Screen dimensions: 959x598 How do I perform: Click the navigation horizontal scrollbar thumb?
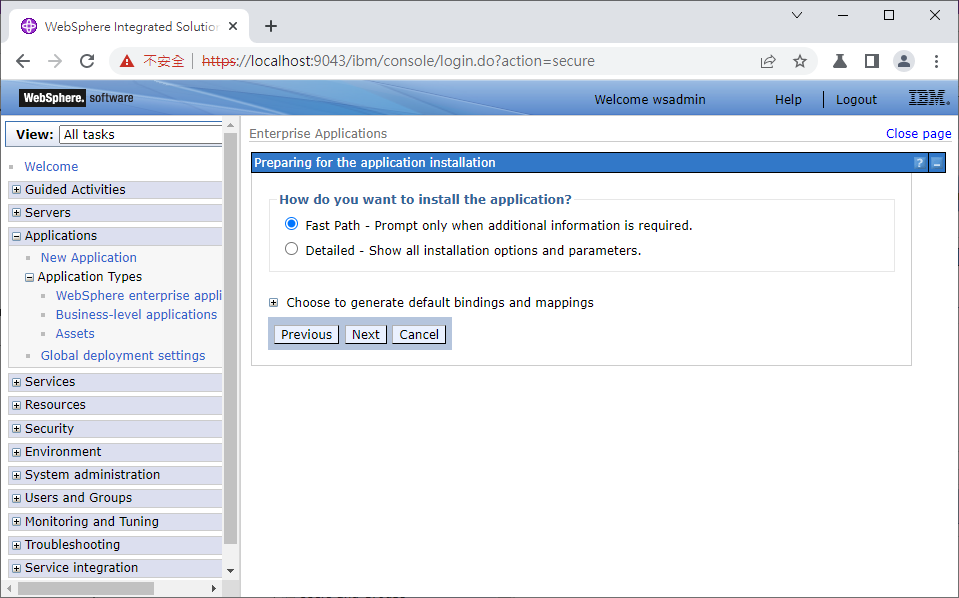86,588
